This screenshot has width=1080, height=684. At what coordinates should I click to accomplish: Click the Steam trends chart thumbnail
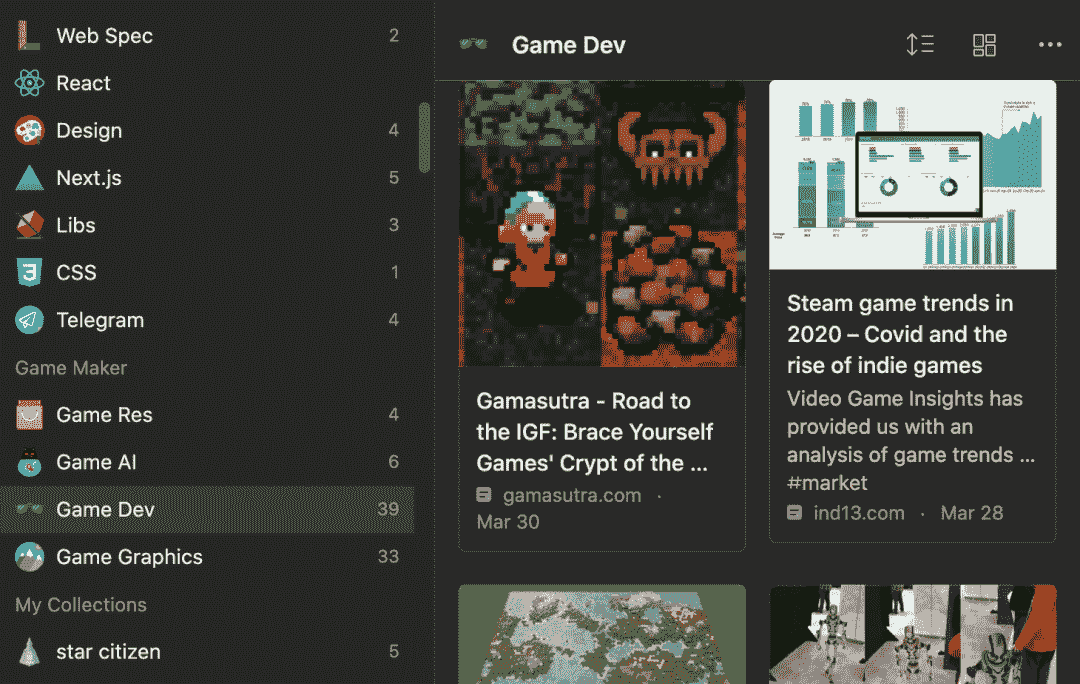[912, 175]
